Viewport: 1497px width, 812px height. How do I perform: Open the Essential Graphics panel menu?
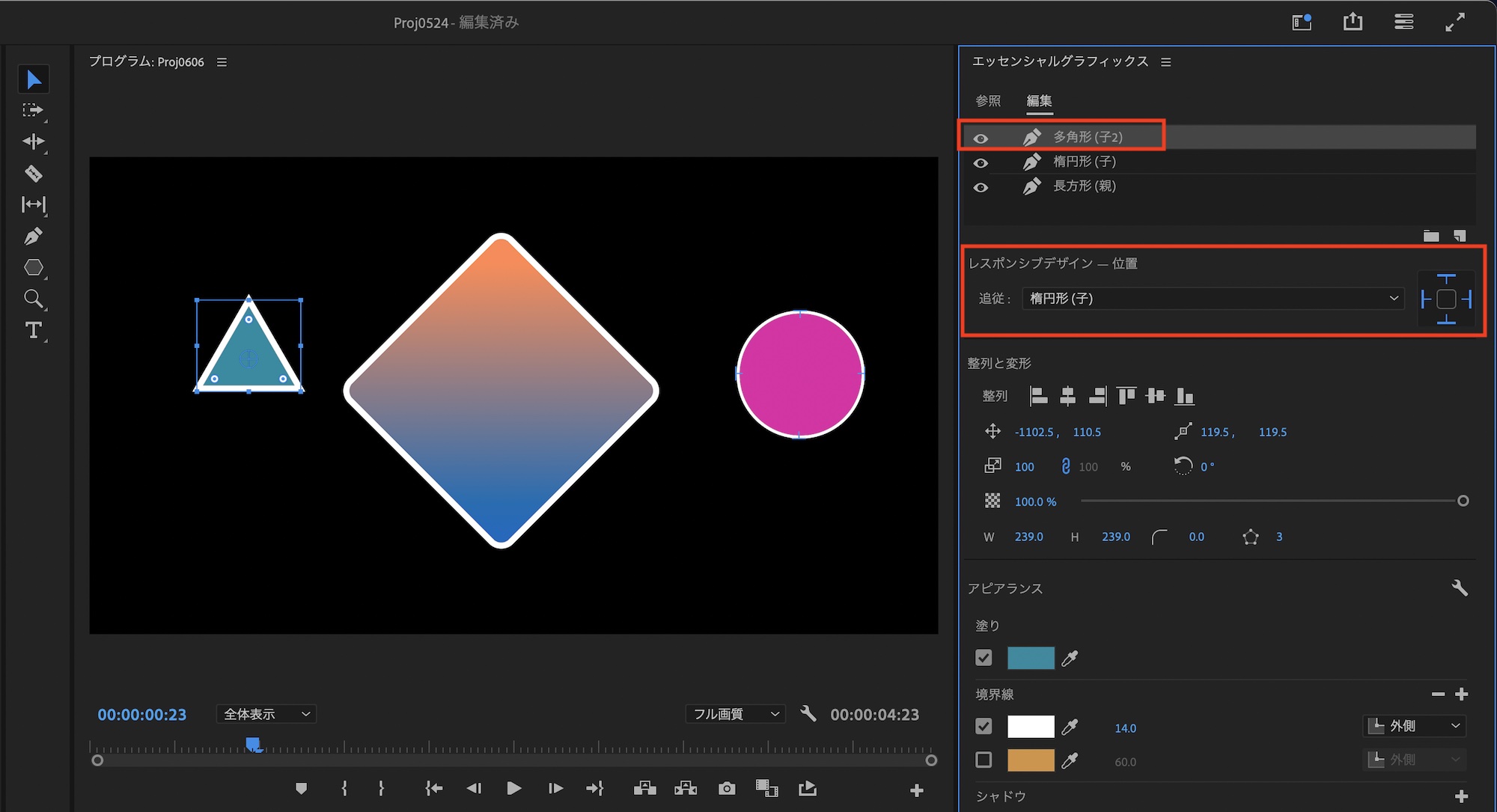(x=1166, y=62)
